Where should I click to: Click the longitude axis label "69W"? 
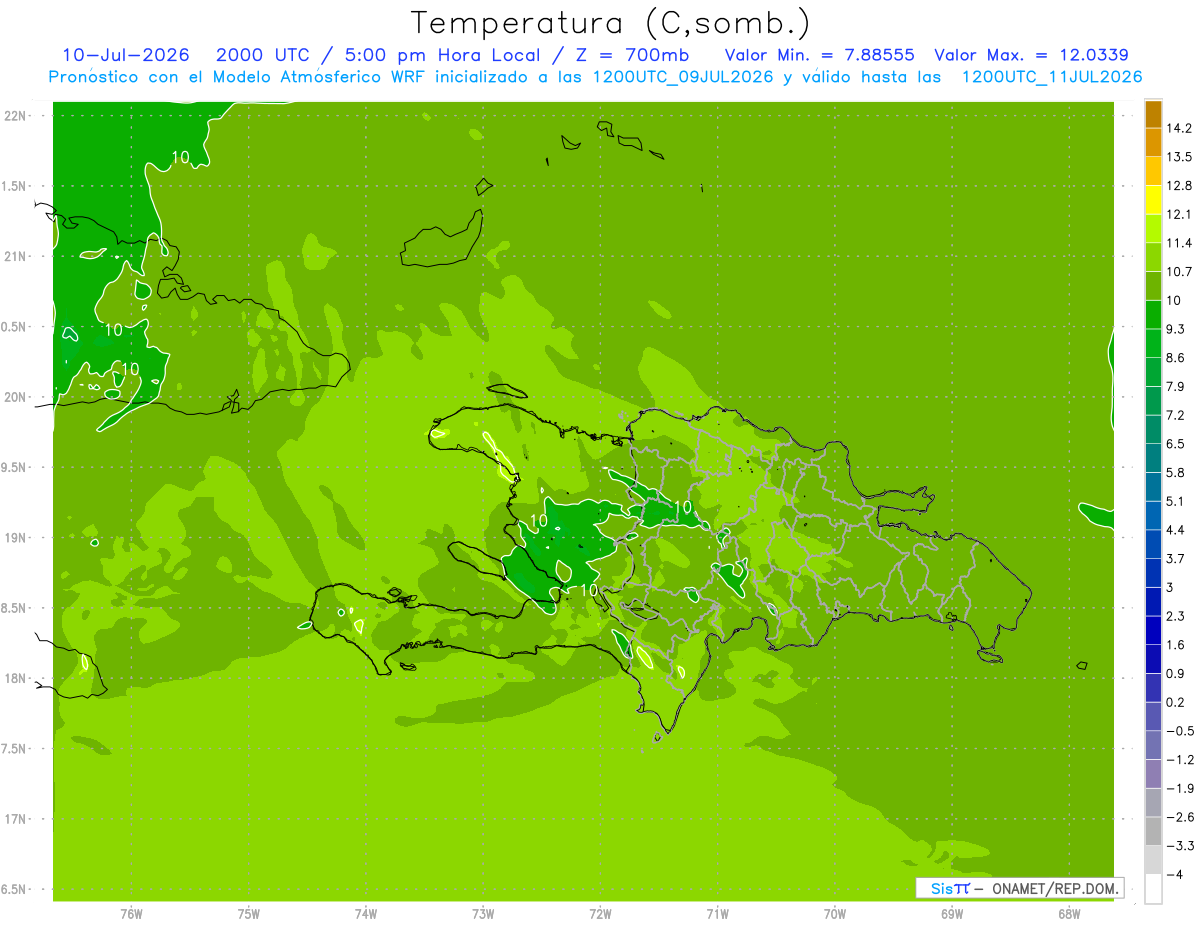point(952,914)
